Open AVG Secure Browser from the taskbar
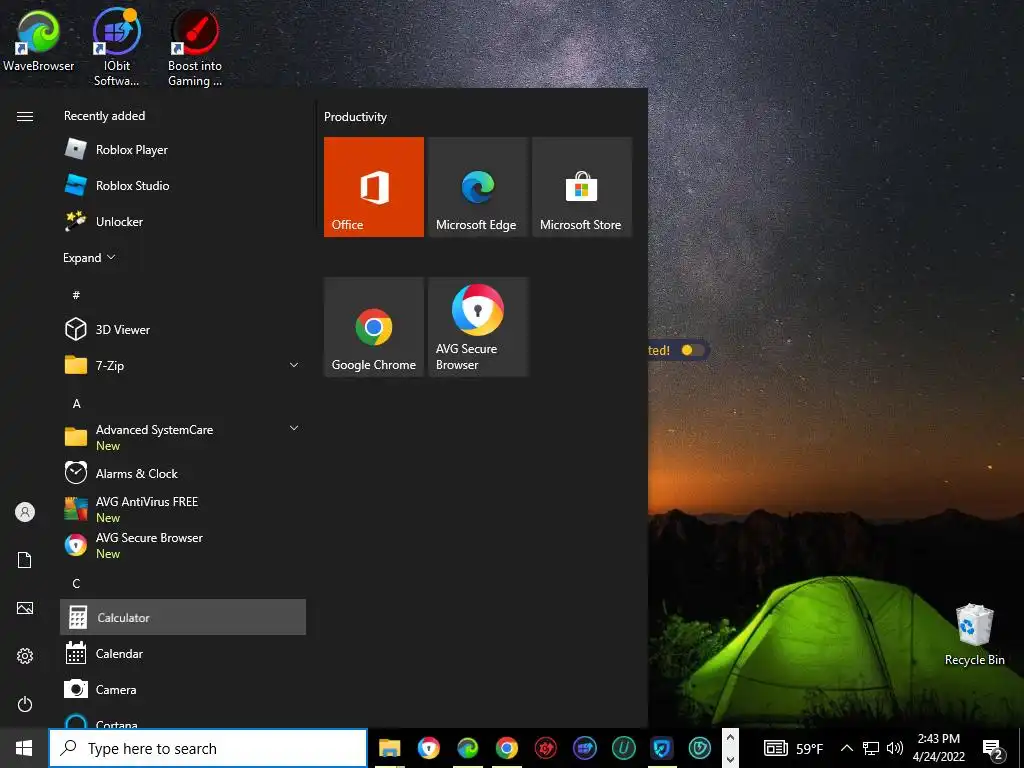This screenshot has height=768, width=1024. click(x=428, y=748)
